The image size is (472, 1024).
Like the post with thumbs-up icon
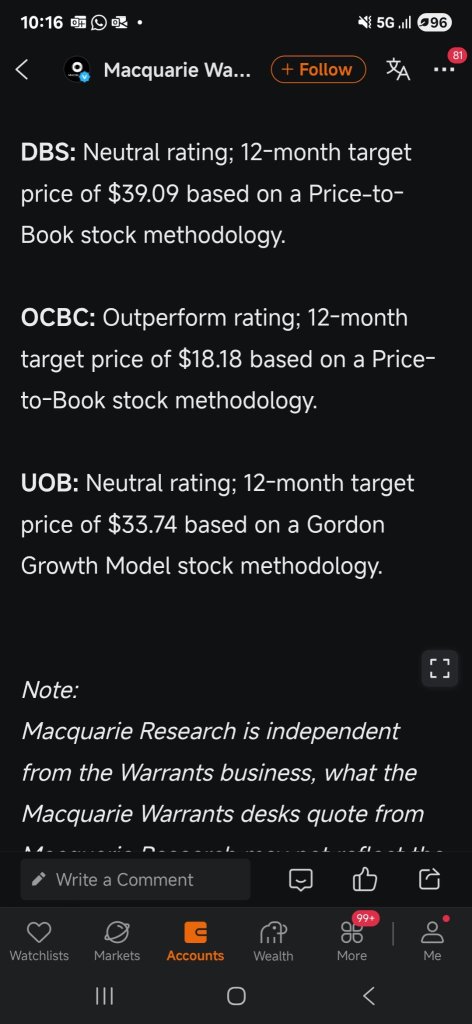365,879
